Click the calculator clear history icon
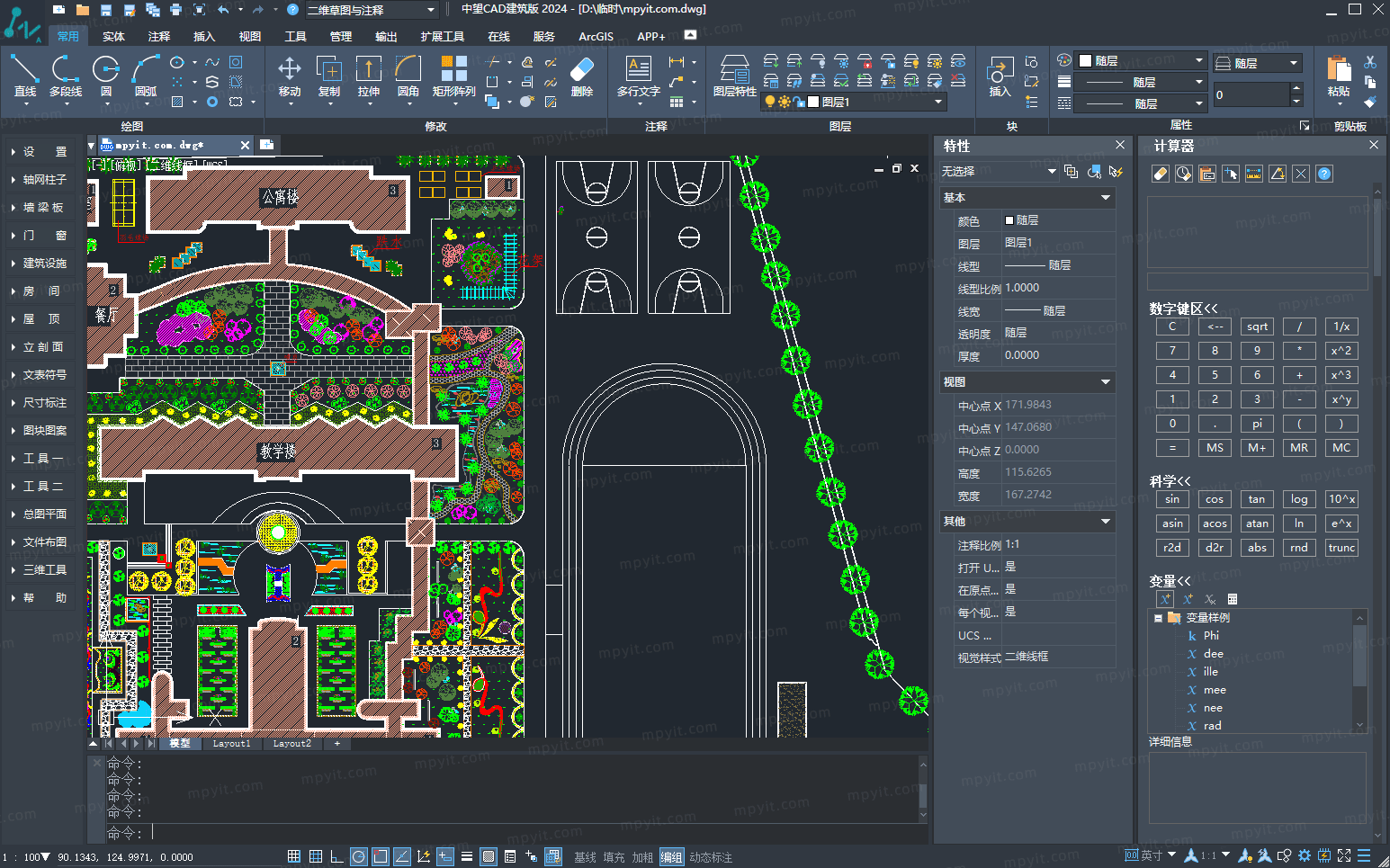This screenshot has height=868, width=1390. 1184,174
